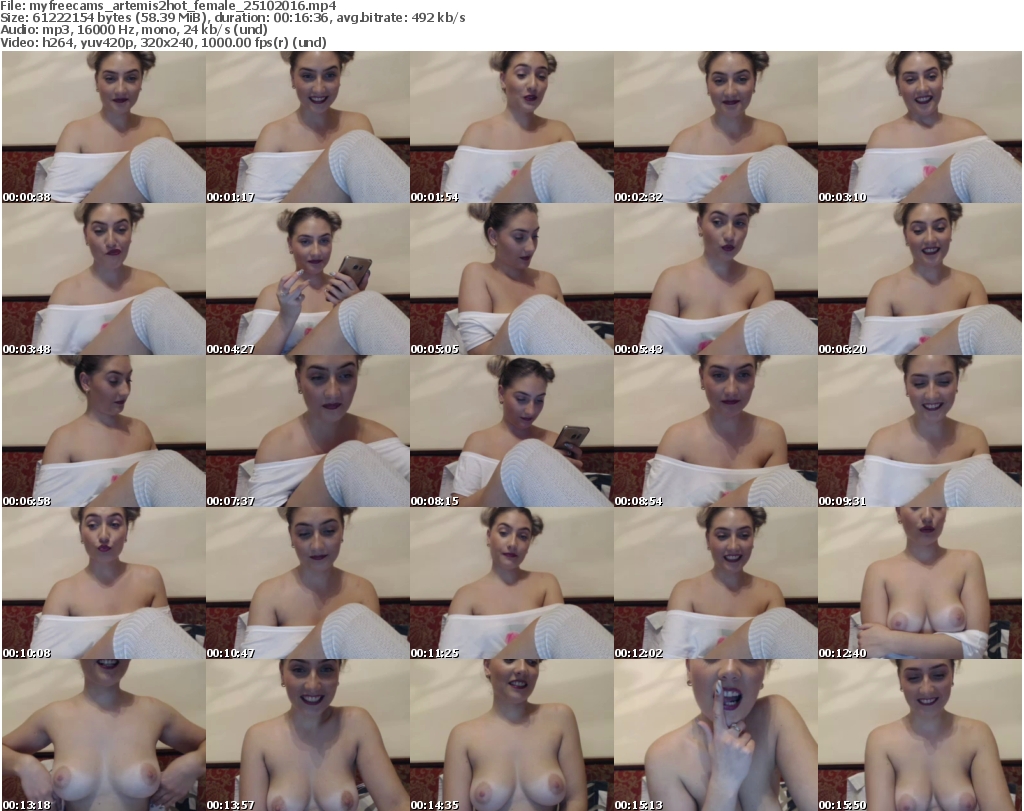Click the frame stamped 00:10:47
1024x811 pixels.
coord(308,583)
